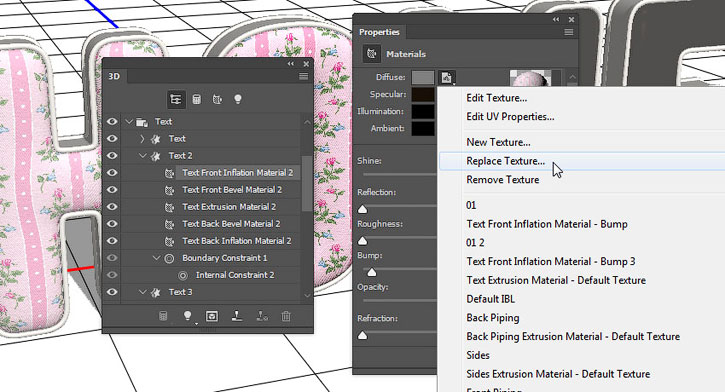Click the Diffuse color swatch

tap(423, 77)
